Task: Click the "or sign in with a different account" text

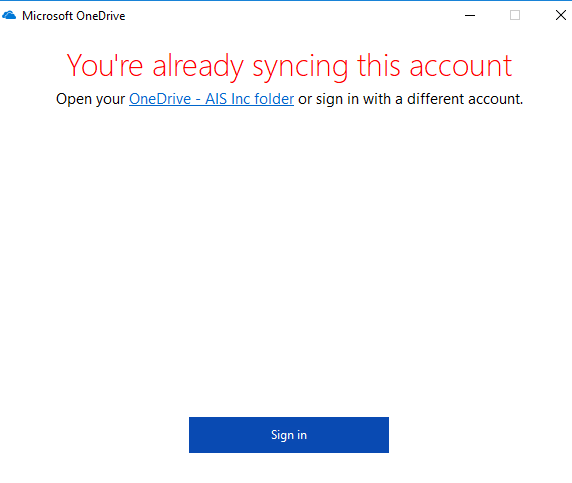Action: [x=410, y=99]
